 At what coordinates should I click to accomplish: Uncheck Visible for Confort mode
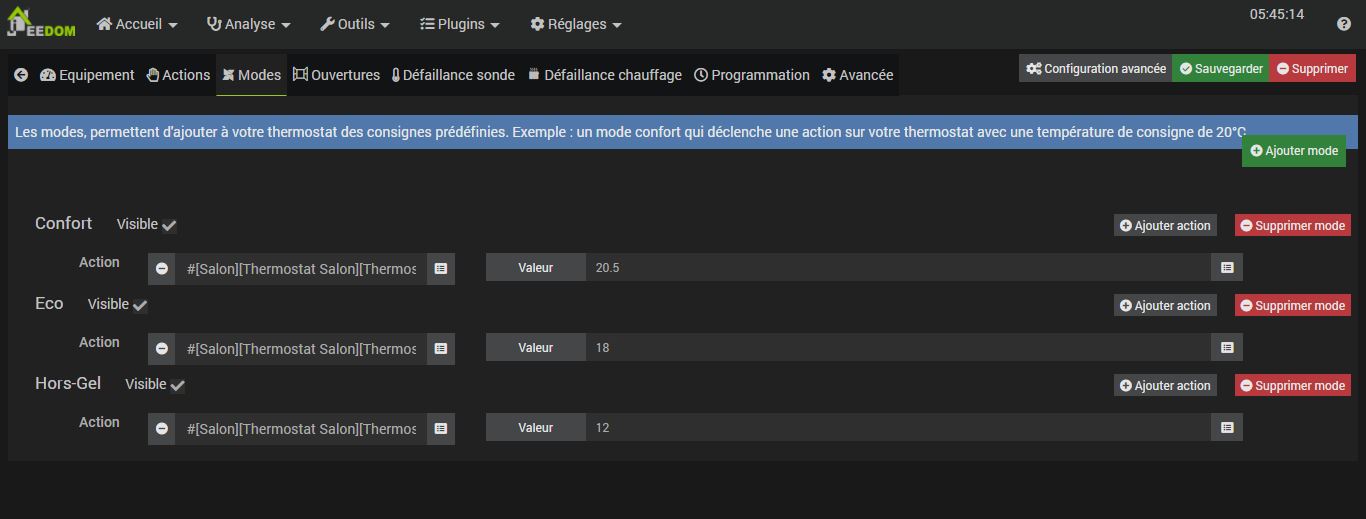coord(169,225)
